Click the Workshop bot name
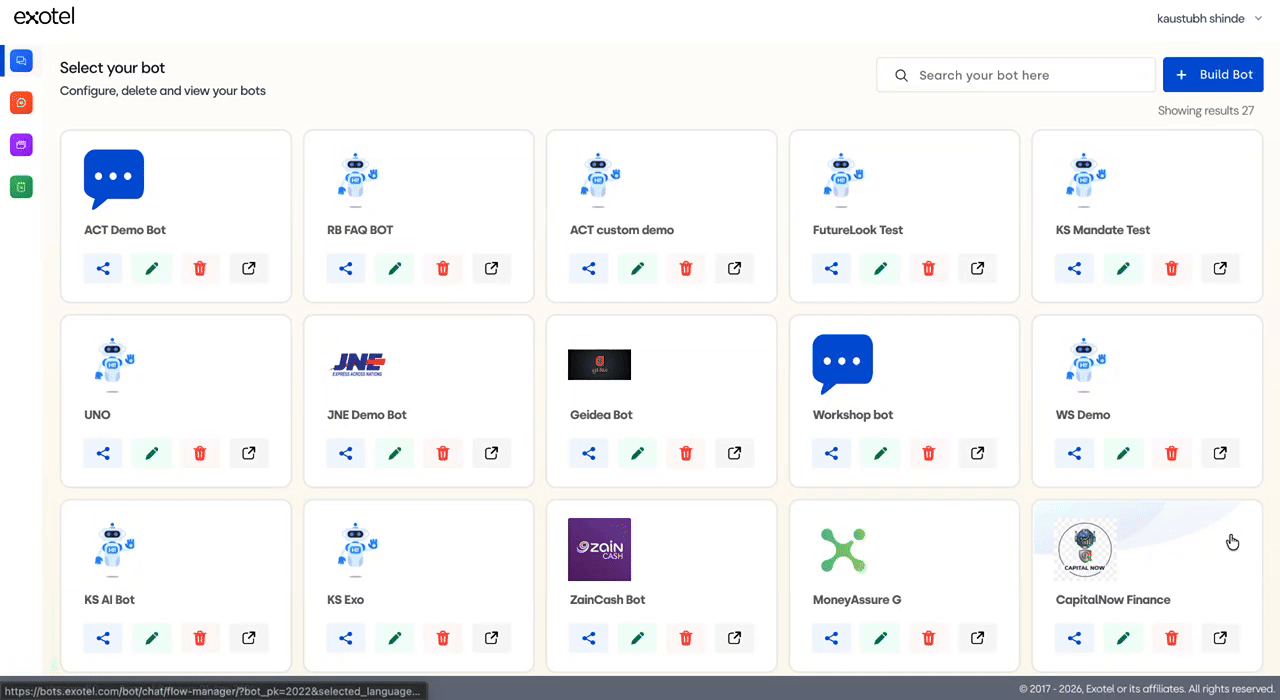Image resolution: width=1280 pixels, height=700 pixels. 853,415
